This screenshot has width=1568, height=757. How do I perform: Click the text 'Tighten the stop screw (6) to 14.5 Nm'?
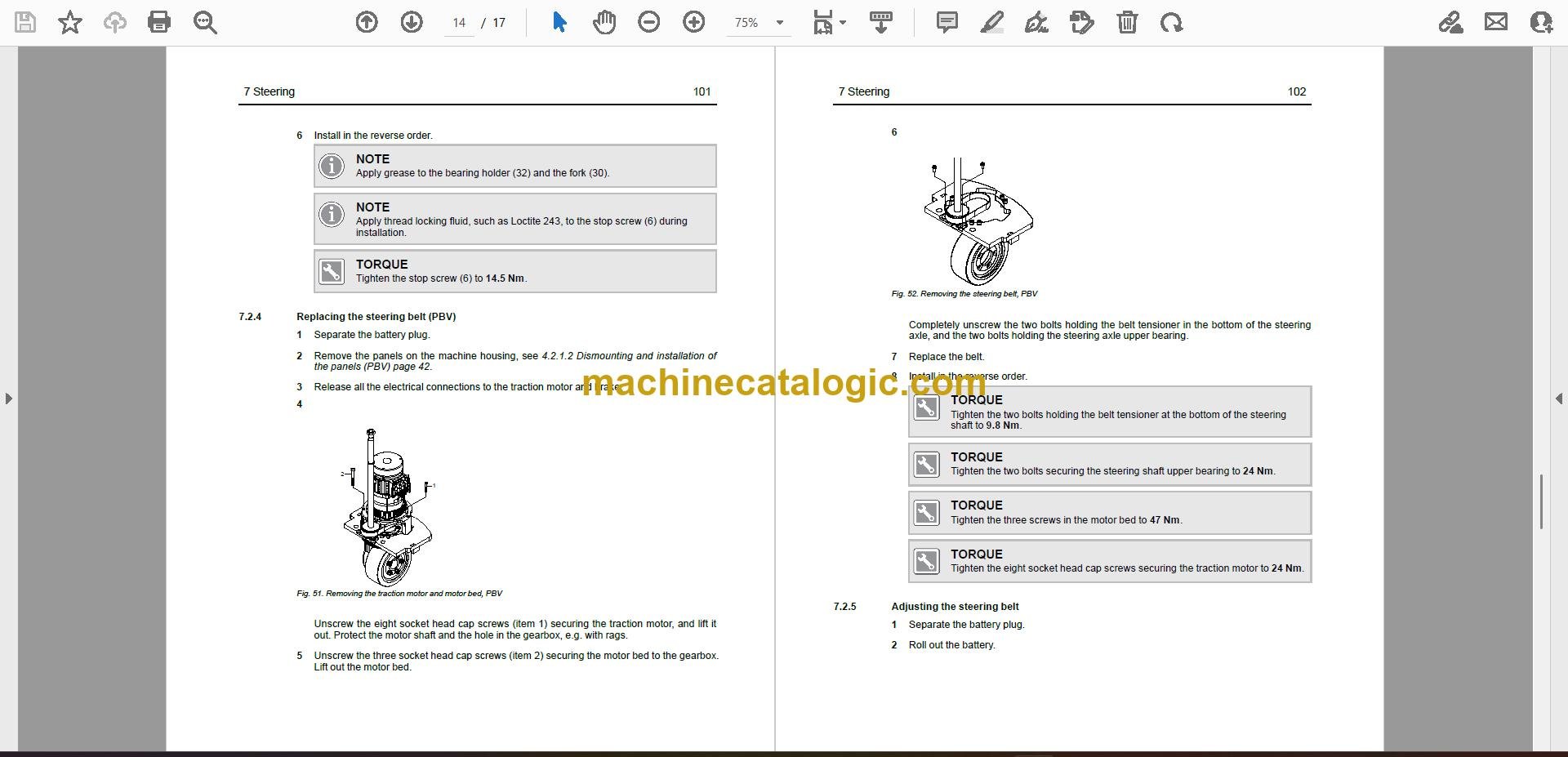(x=440, y=278)
